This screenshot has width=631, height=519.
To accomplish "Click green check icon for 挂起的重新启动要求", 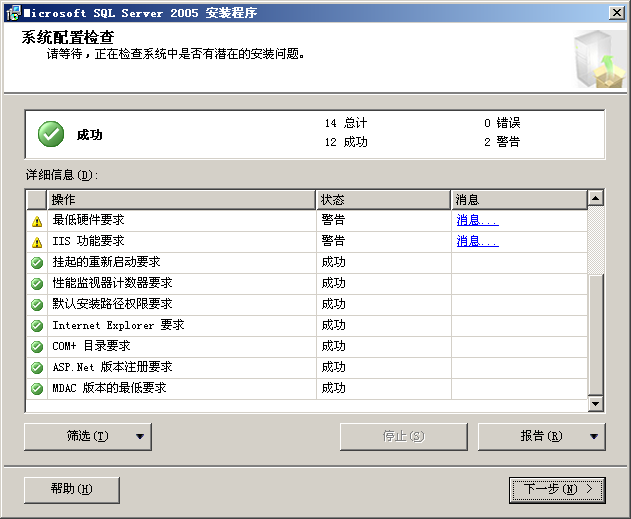I will point(37,263).
